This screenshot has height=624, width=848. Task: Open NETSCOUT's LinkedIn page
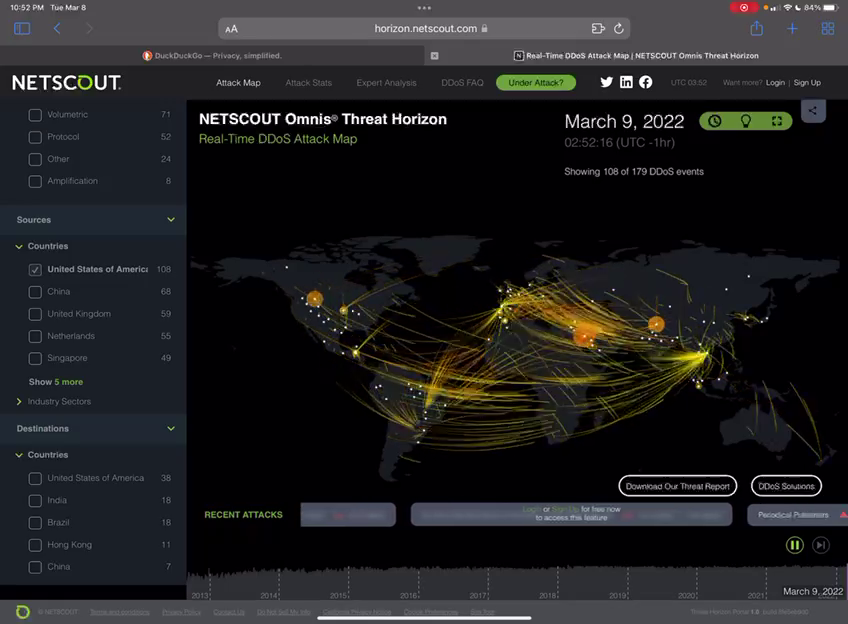pyautogui.click(x=626, y=82)
